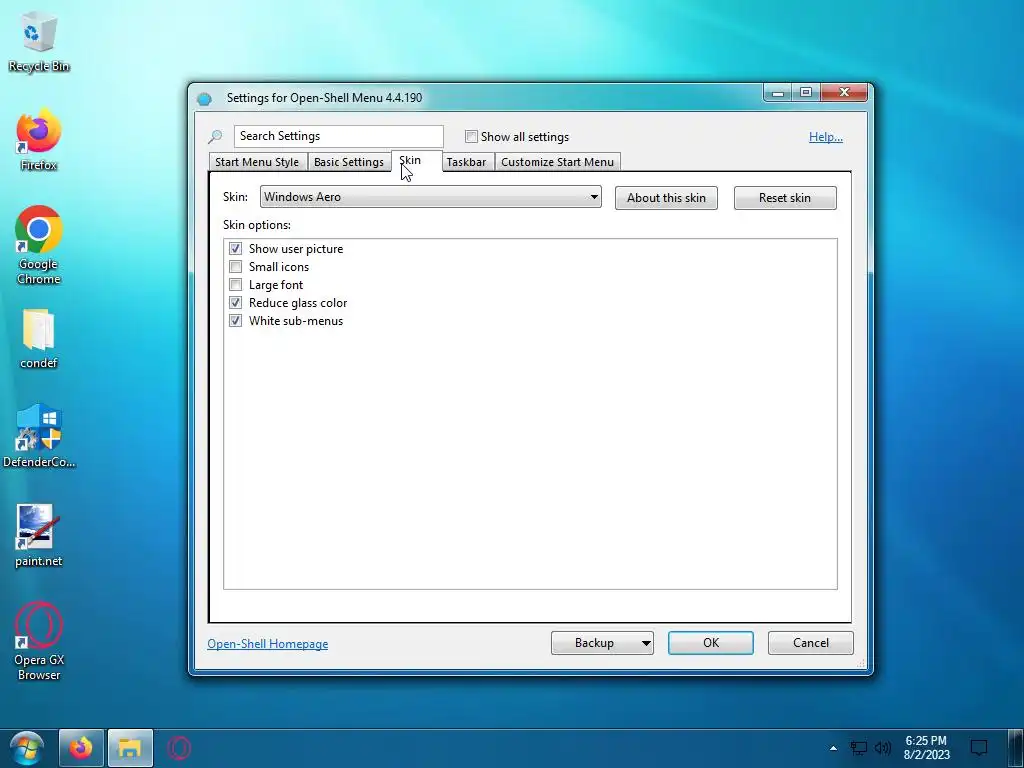Click the network tray icon
The image size is (1024, 768).
pos(858,748)
